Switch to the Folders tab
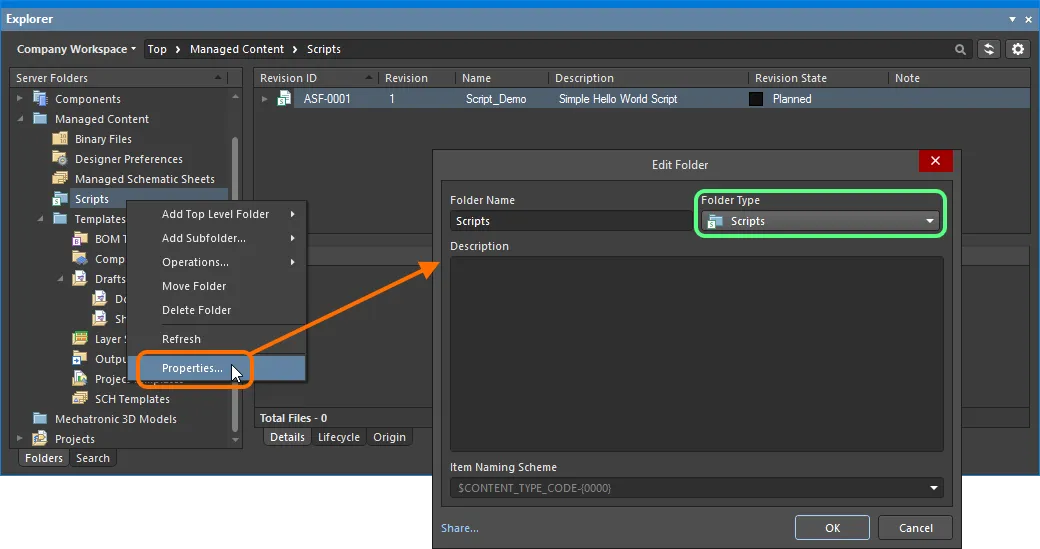 pos(44,458)
